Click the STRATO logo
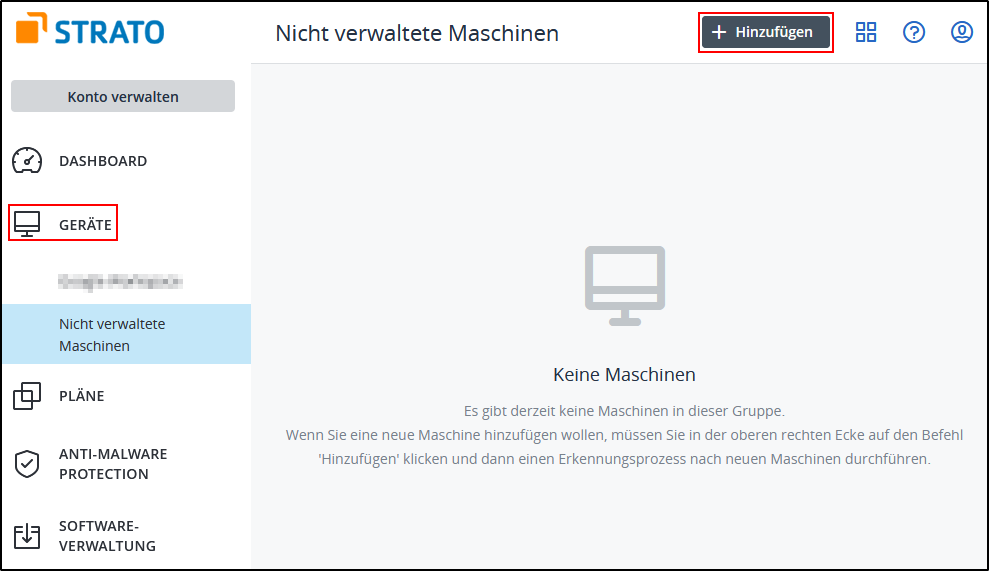 [x=90, y=31]
